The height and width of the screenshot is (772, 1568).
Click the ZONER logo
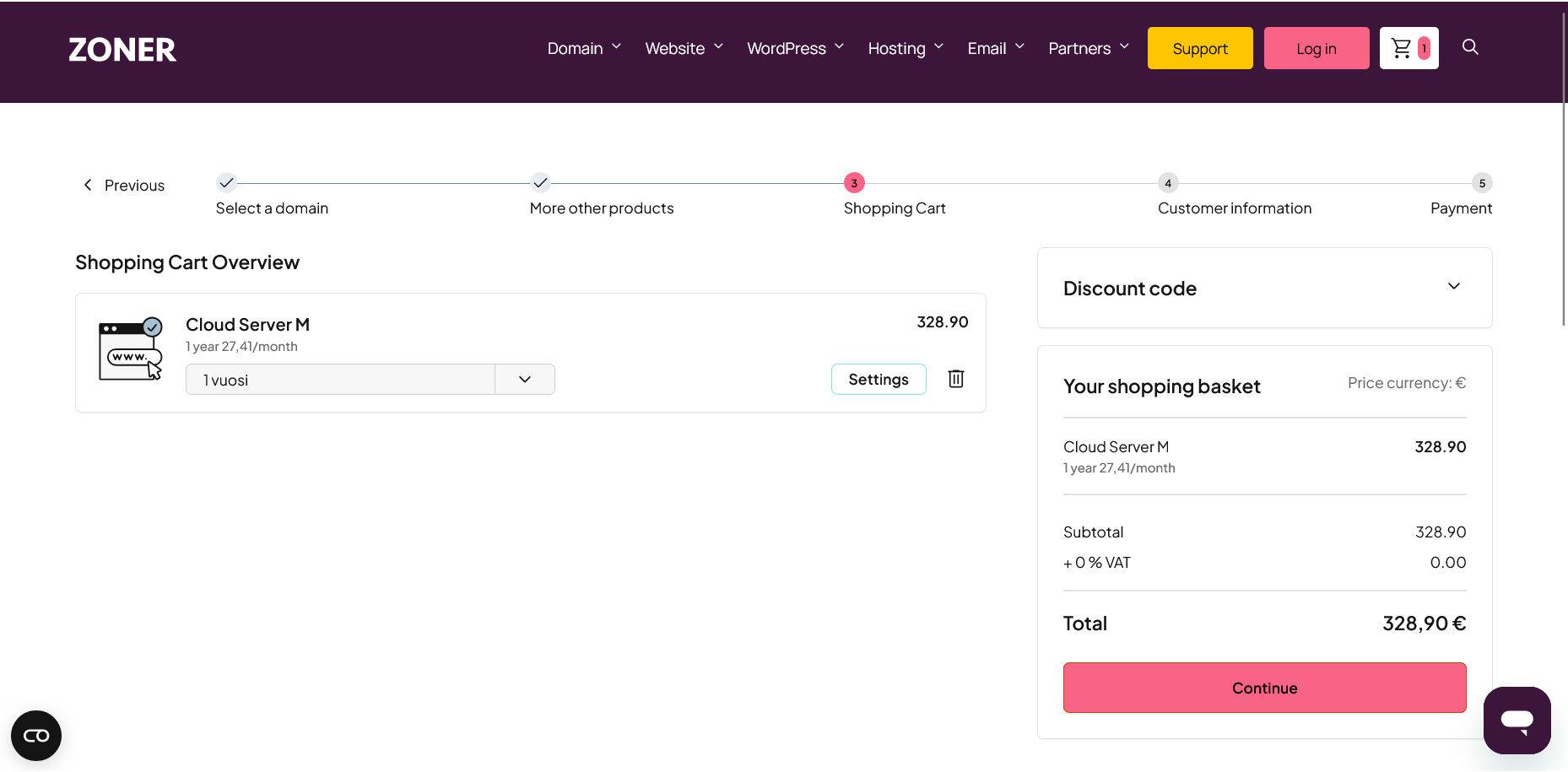tap(122, 50)
